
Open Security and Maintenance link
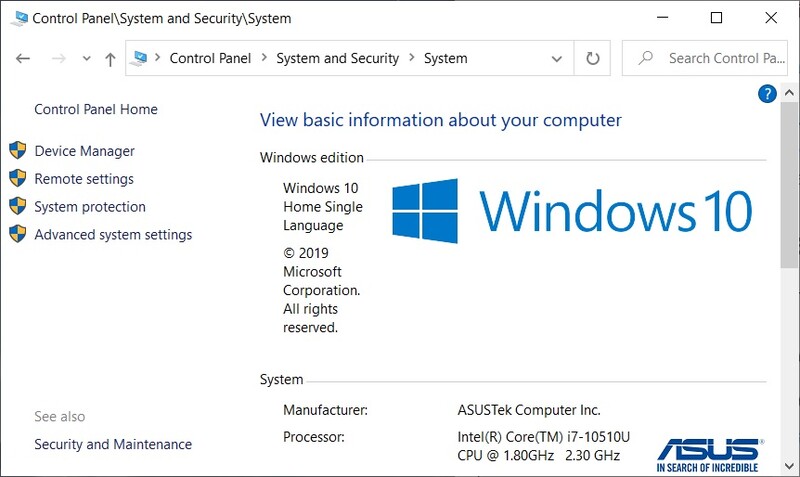coord(113,444)
